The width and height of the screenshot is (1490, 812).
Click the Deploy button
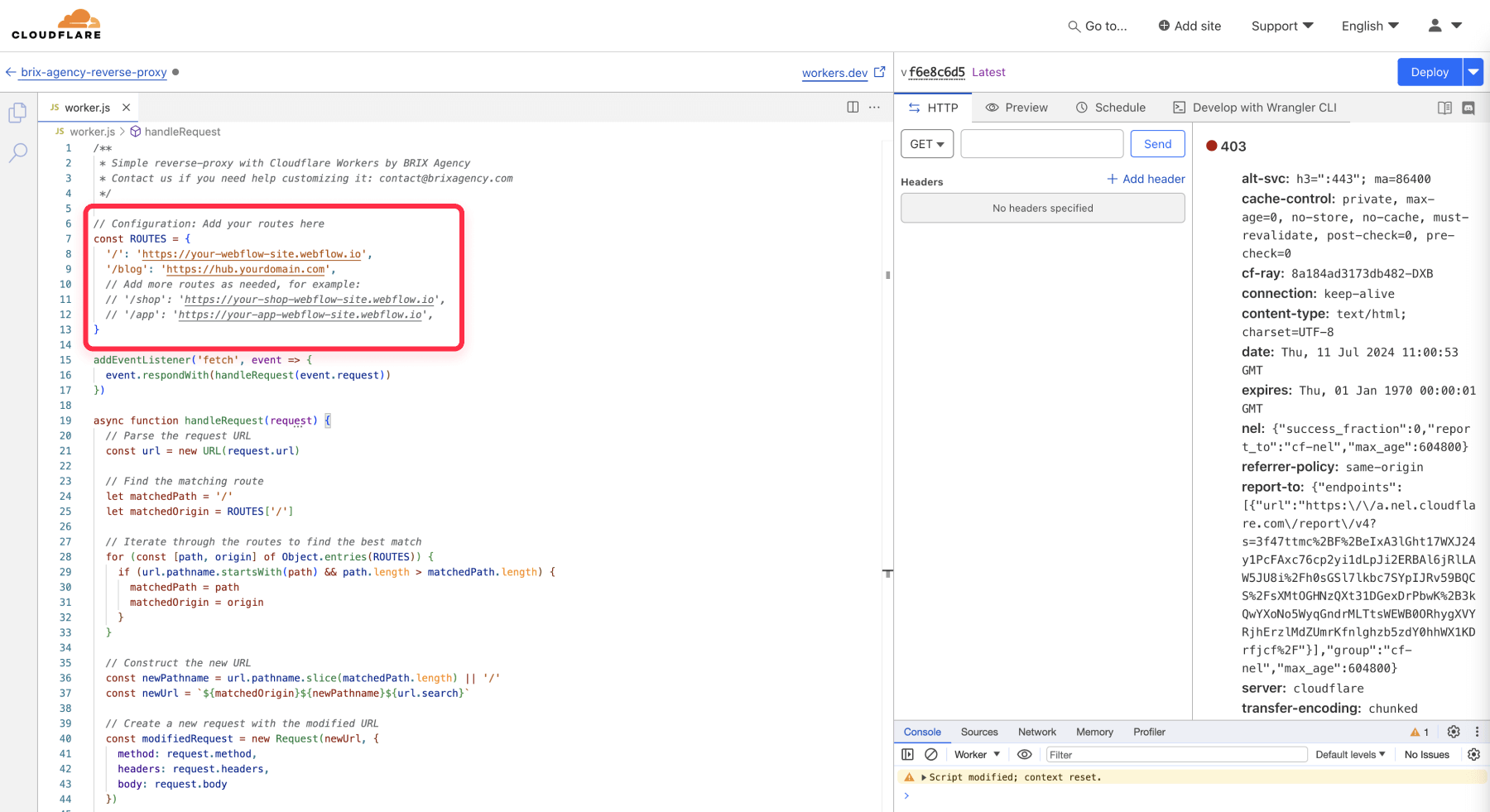[x=1430, y=72]
